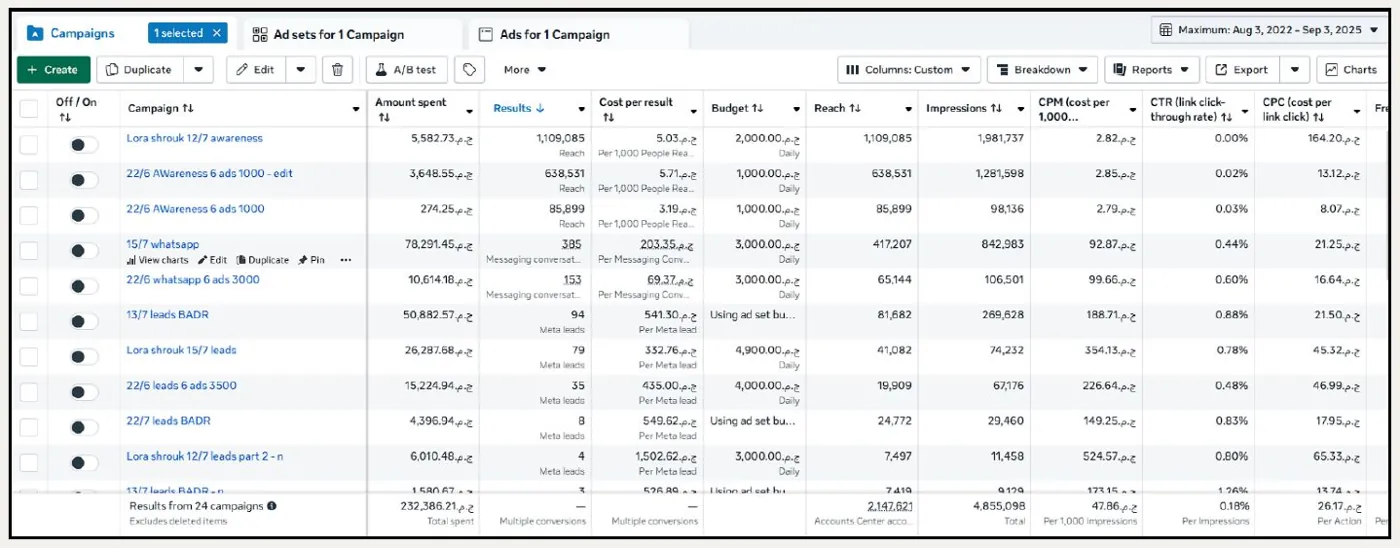Sort by the Campaign column header

pos(160,108)
